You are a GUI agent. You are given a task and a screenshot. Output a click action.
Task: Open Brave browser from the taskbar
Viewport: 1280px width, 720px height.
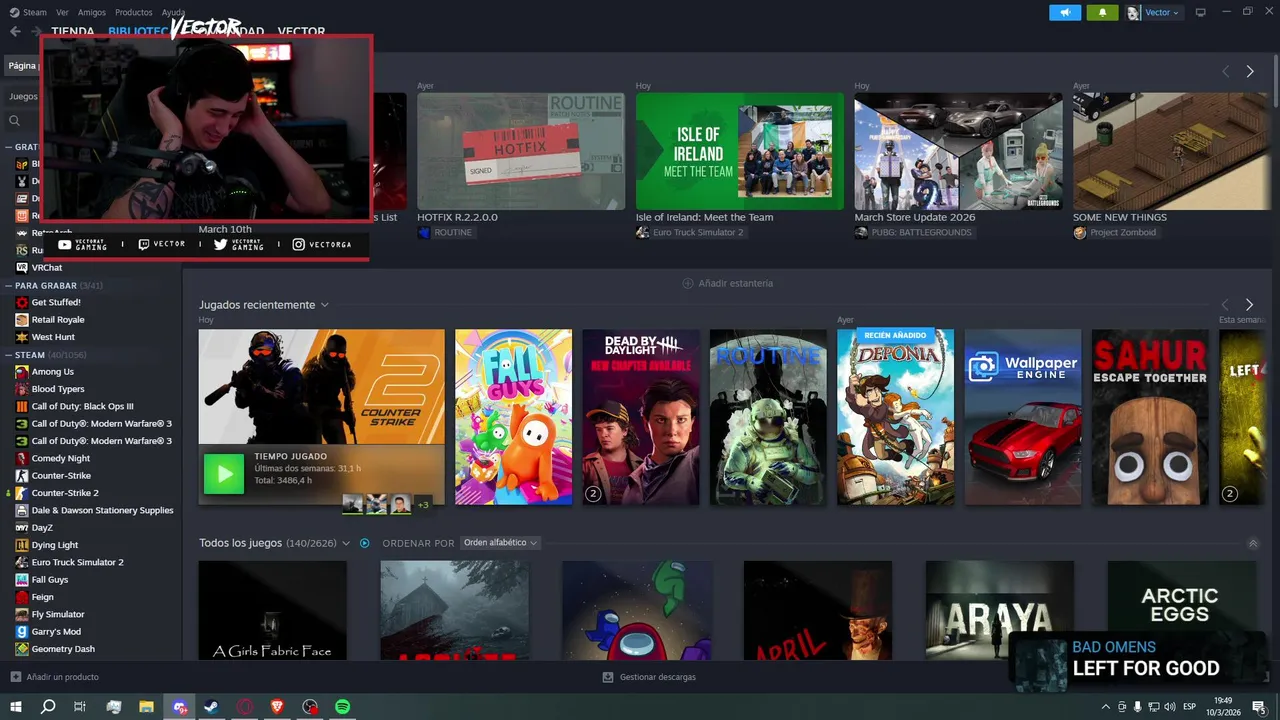277,707
